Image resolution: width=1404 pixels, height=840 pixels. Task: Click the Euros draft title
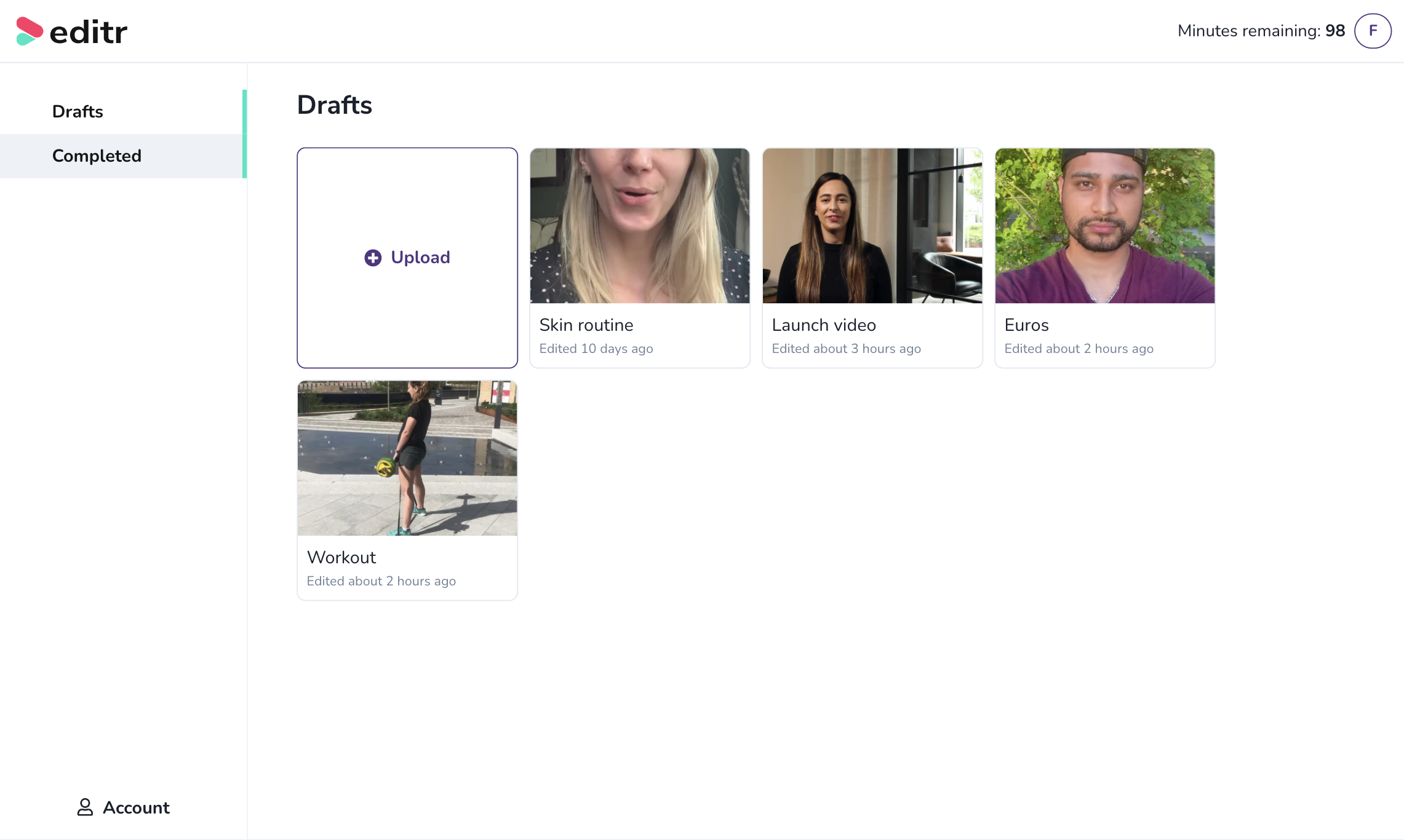pos(1026,325)
